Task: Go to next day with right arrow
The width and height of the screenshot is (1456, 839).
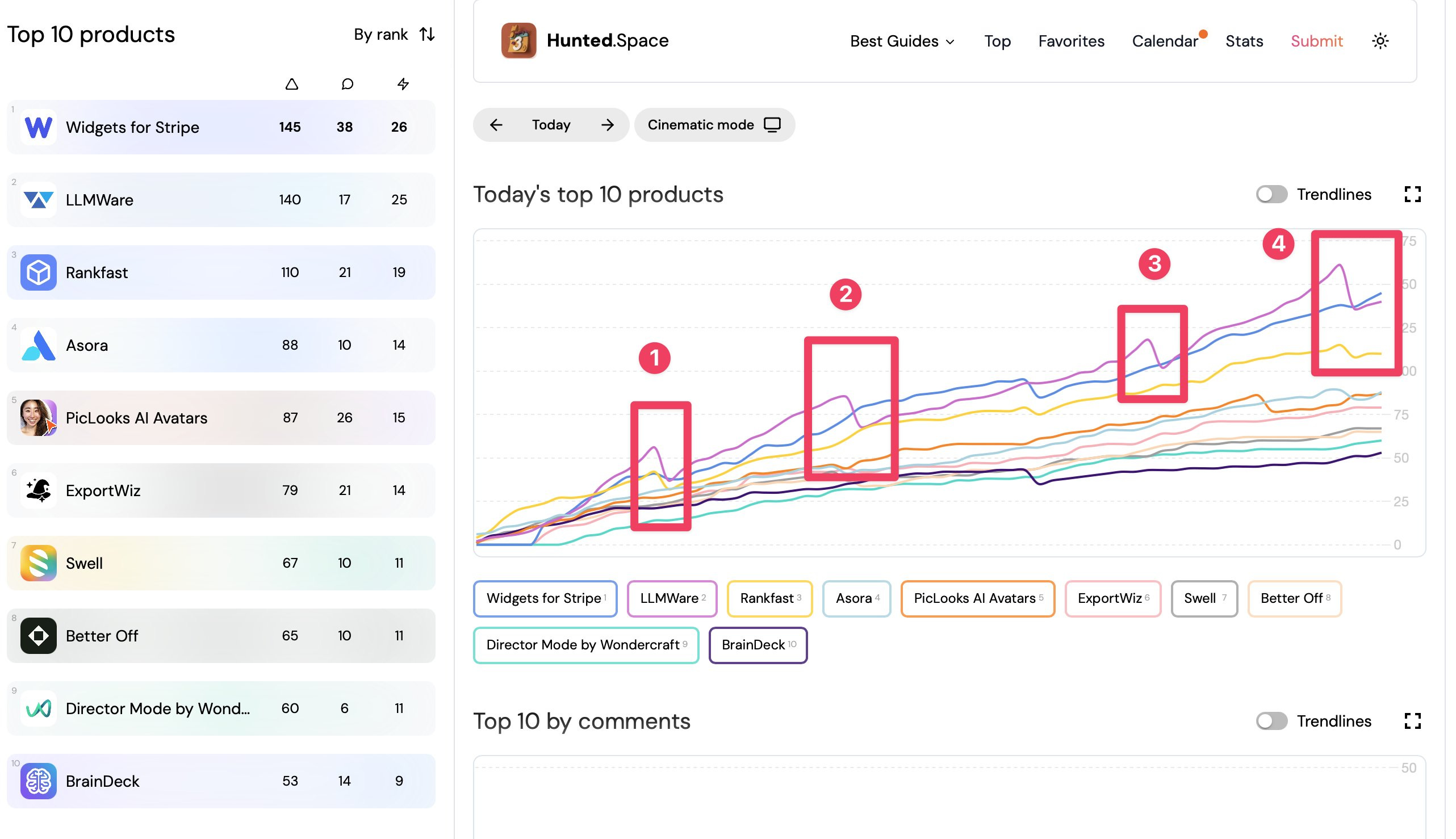Action: coord(607,124)
